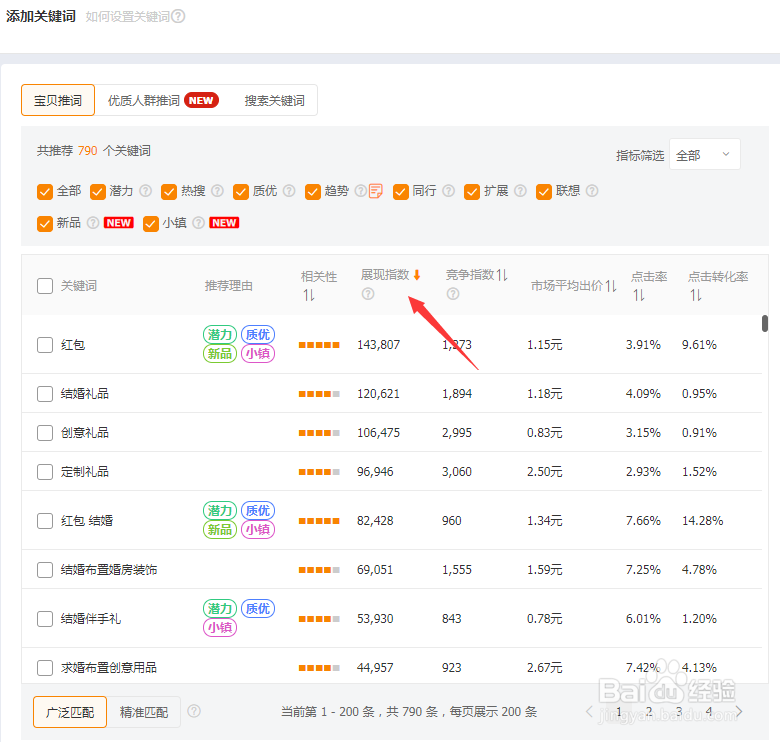Uncheck the 质优 filter checkbox
This screenshot has height=742, width=780.
pos(241,191)
